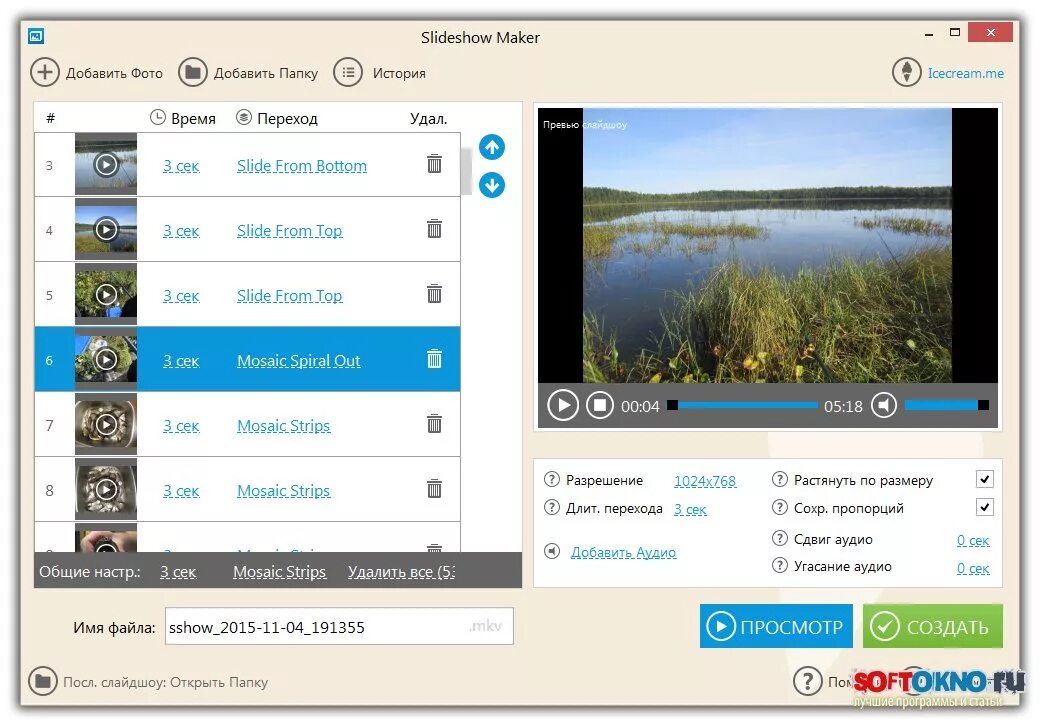
Task: Toggle Сохр. пропорций checkbox
Action: point(985,508)
